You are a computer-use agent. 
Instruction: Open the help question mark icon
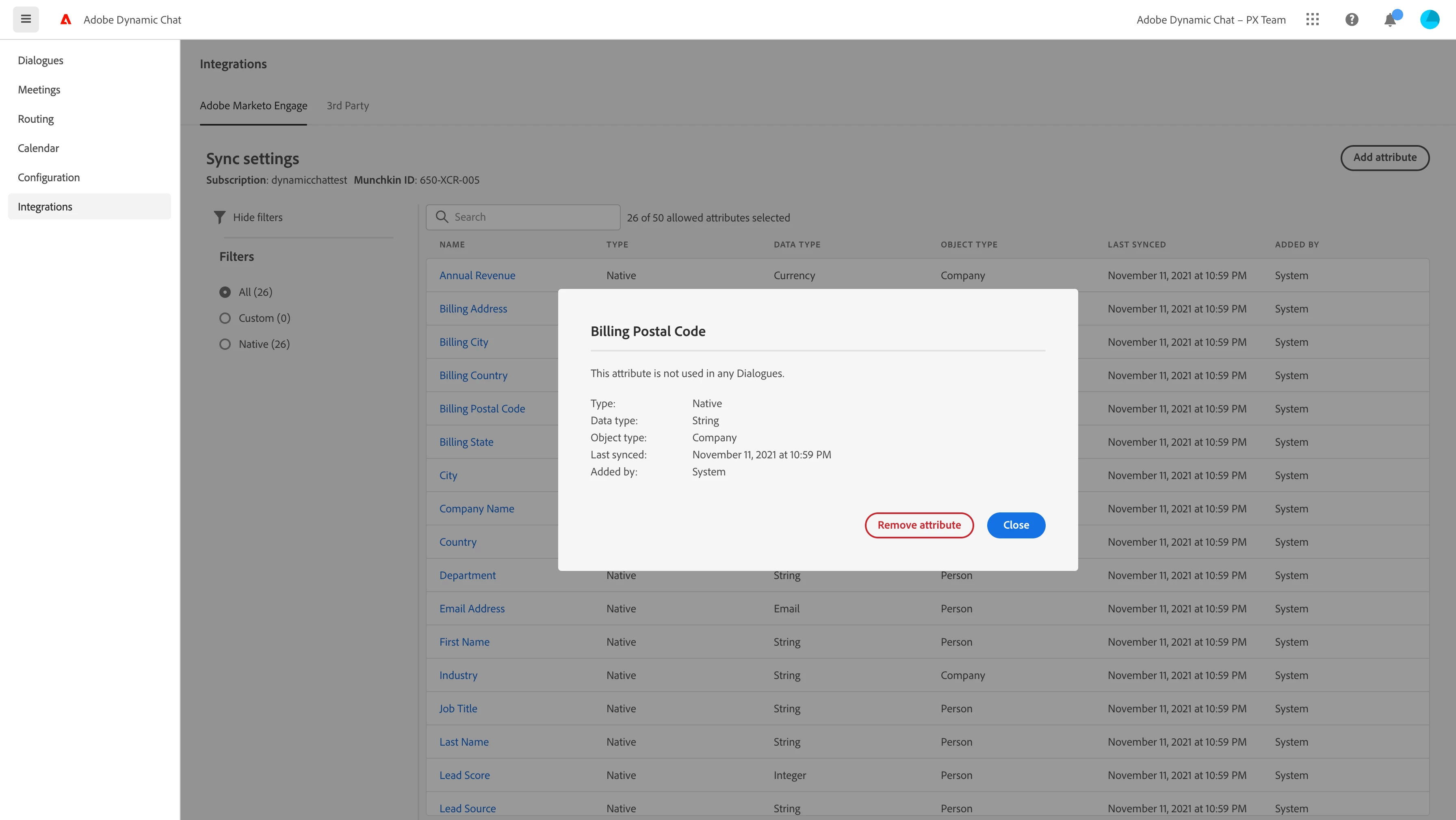(x=1352, y=20)
